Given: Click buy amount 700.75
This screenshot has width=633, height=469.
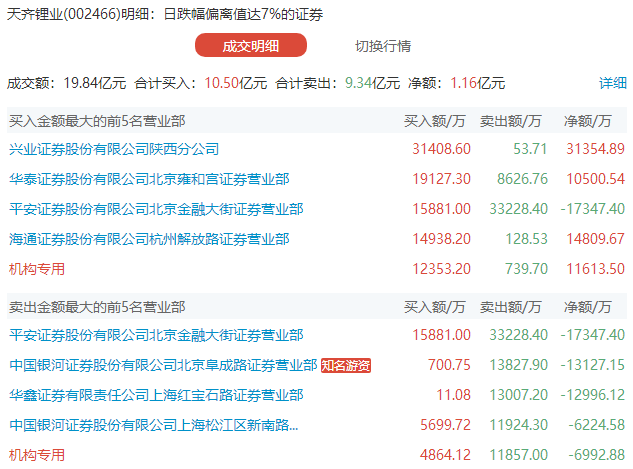Looking at the screenshot, I should (x=449, y=365).
